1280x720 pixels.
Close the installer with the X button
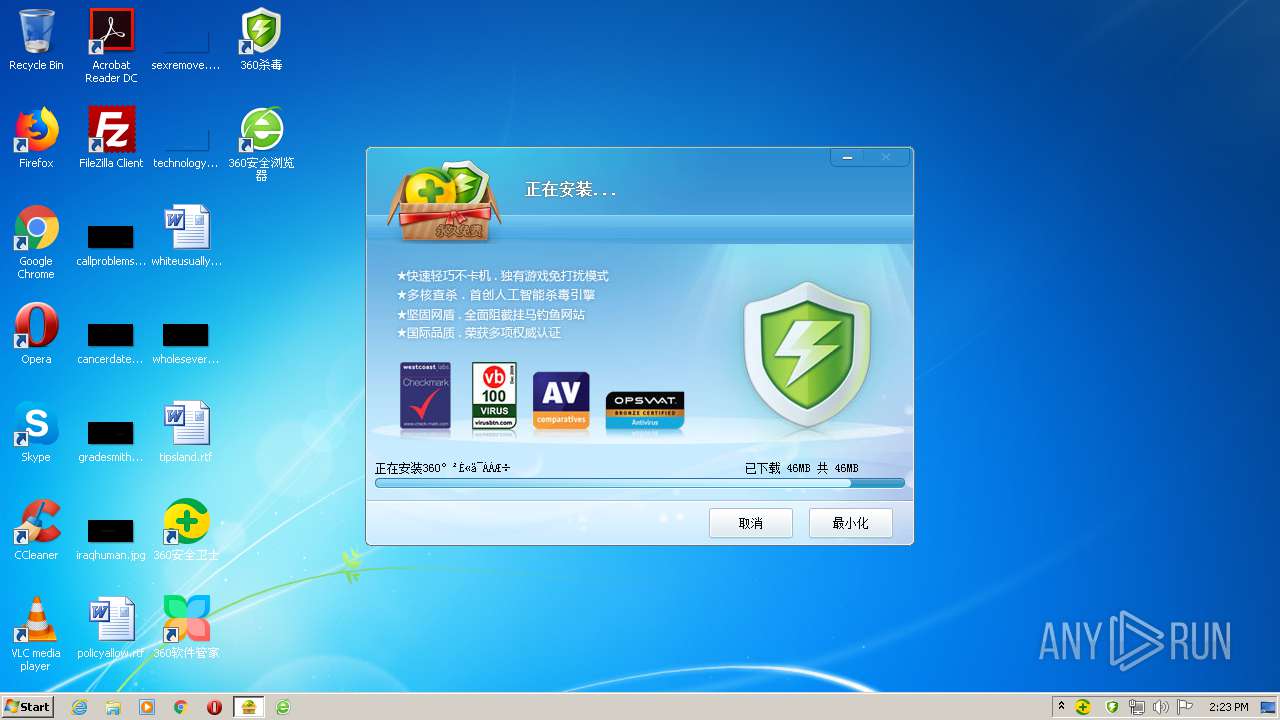[x=886, y=157]
